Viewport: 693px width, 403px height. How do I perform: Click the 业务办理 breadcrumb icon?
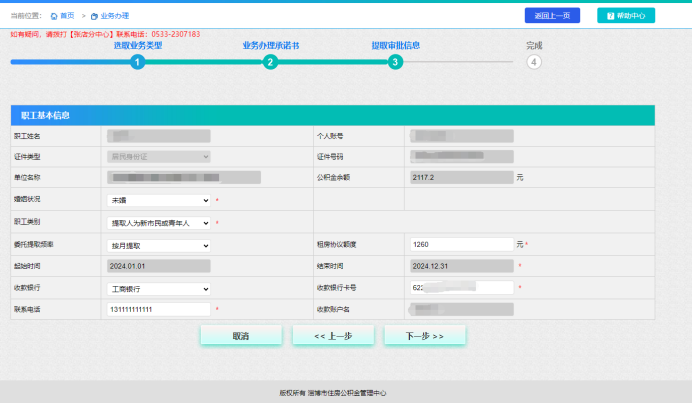point(94,16)
